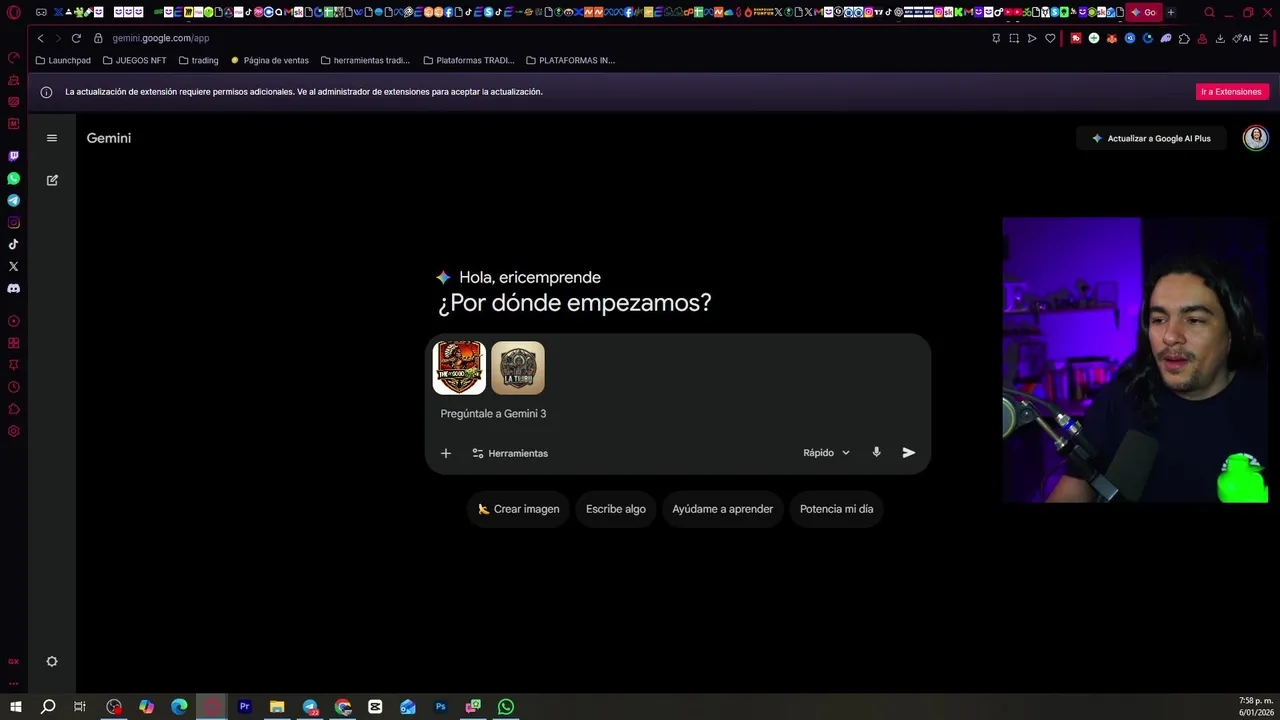1280x720 pixels.
Task: Open the tab search magnifier icon
Action: (x=1209, y=12)
